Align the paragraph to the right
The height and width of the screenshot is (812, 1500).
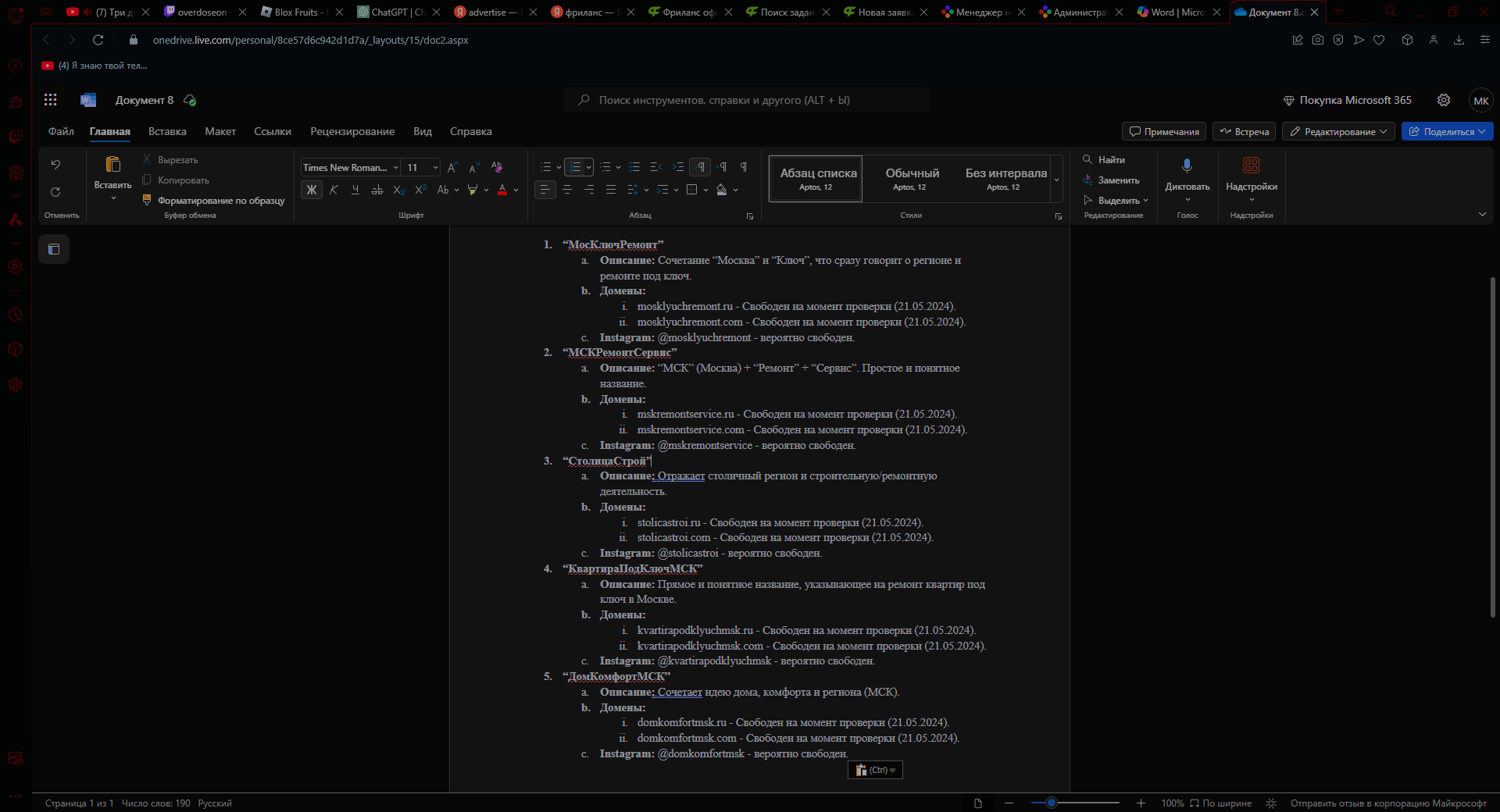[x=589, y=190]
